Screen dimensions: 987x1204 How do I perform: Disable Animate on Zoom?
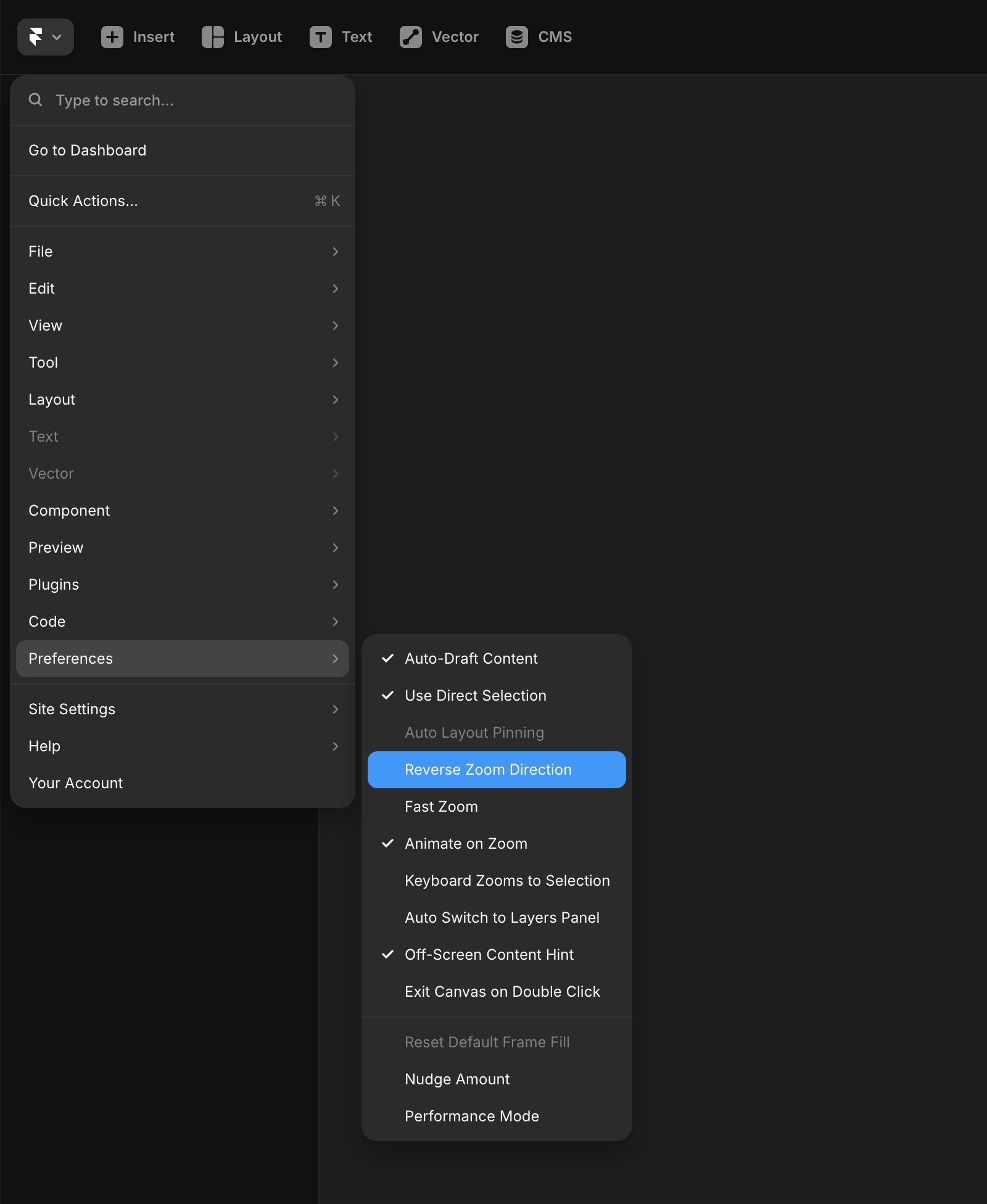(497, 844)
